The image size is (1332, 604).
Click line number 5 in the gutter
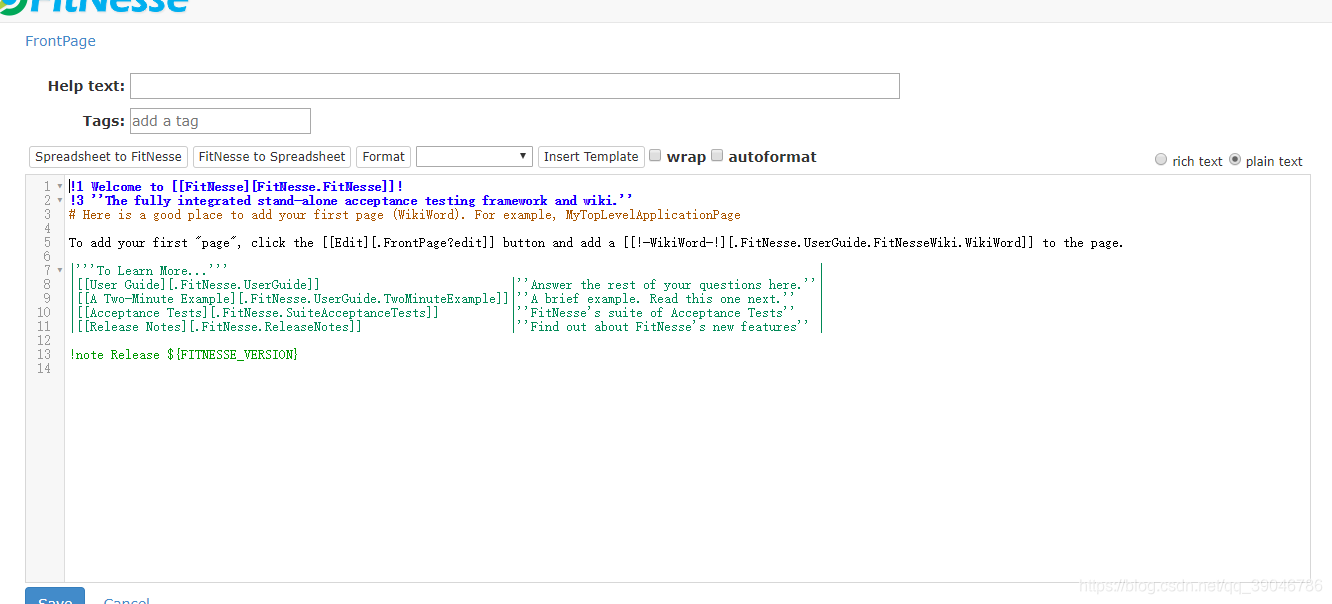tap(47, 243)
